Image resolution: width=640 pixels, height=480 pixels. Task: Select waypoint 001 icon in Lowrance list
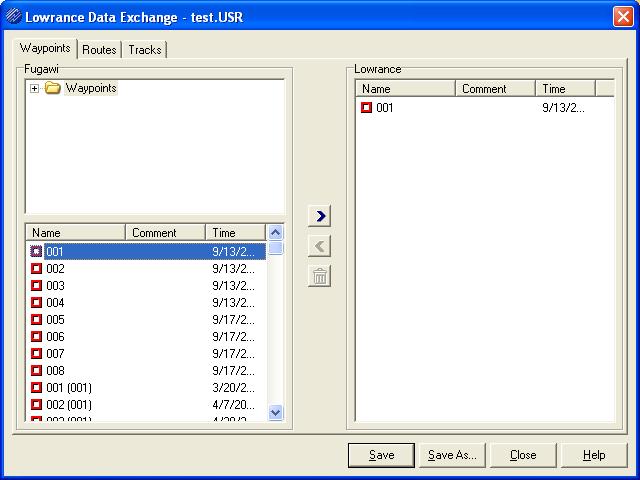pyautogui.click(x=366, y=107)
